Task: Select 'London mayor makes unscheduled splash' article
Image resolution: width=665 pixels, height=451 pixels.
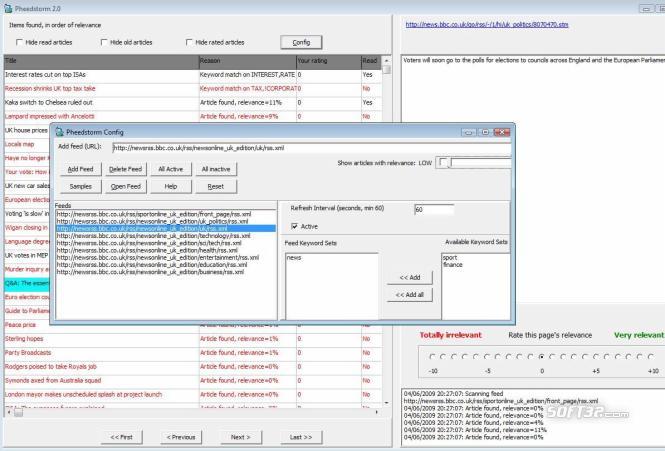Action: click(x=193, y=395)
